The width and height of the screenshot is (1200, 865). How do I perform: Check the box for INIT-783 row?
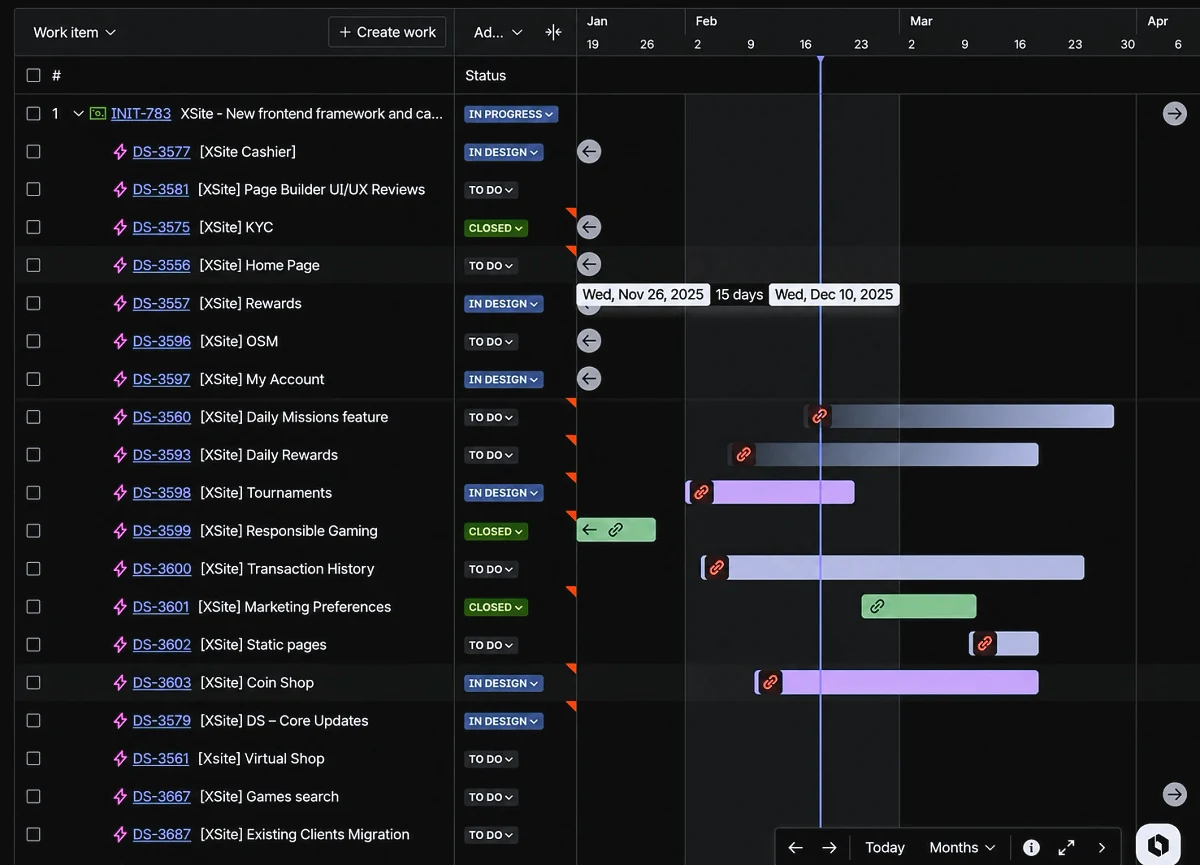coord(33,114)
